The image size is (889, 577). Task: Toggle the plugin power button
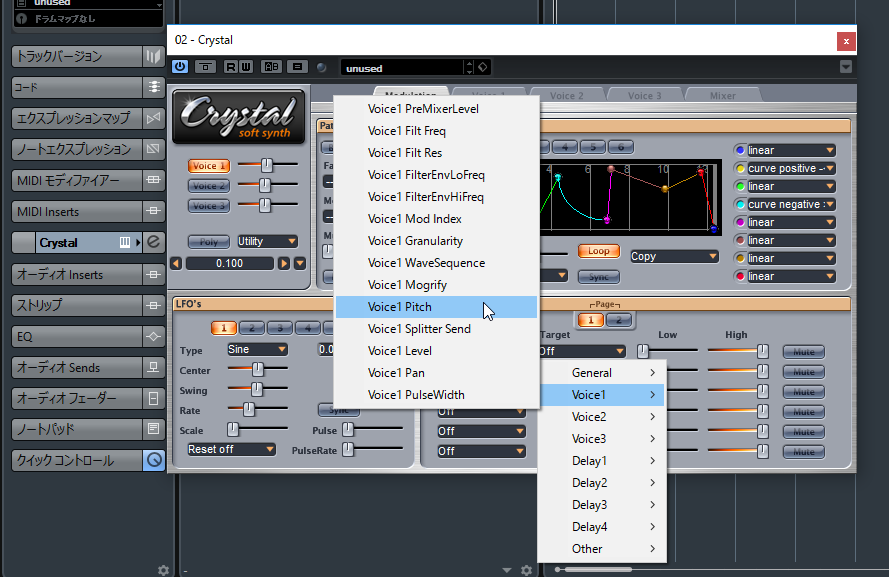point(180,67)
